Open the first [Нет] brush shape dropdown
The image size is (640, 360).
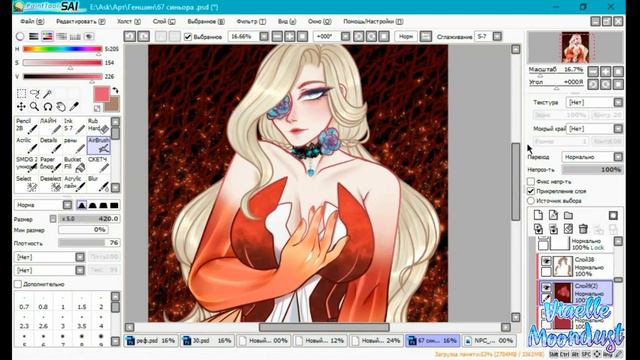[x=80, y=257]
